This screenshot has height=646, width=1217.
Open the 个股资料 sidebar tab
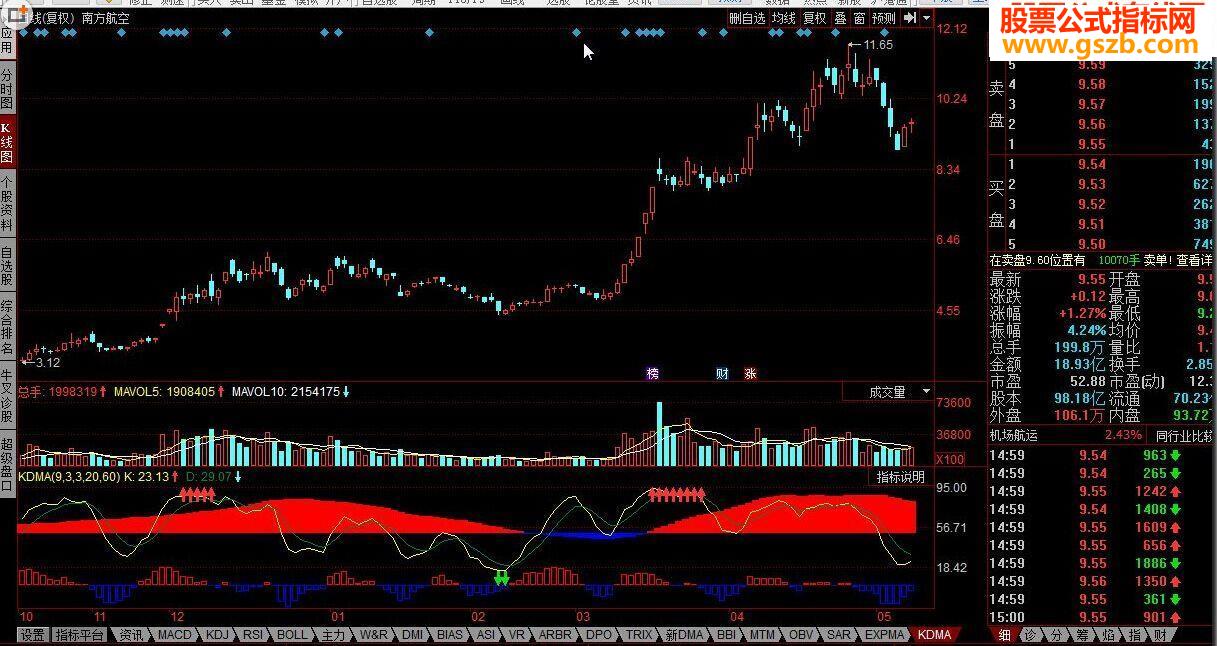(7, 205)
